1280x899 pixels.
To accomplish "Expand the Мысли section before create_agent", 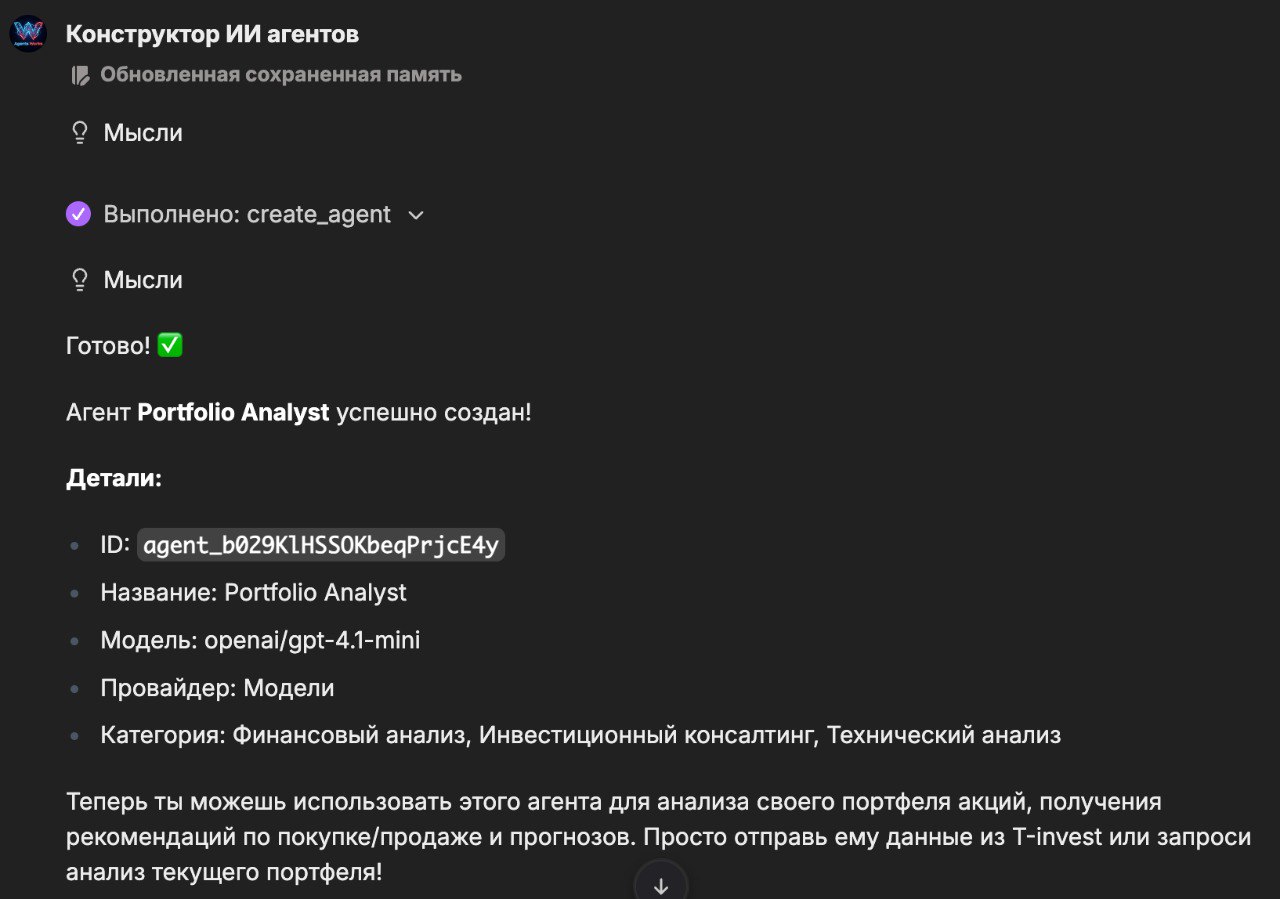I will click(143, 133).
